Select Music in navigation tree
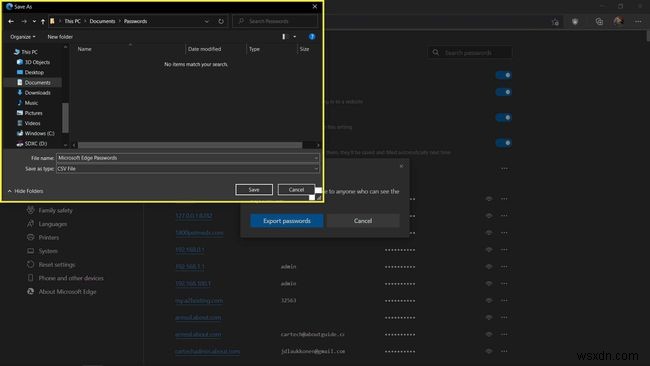 coord(27,103)
